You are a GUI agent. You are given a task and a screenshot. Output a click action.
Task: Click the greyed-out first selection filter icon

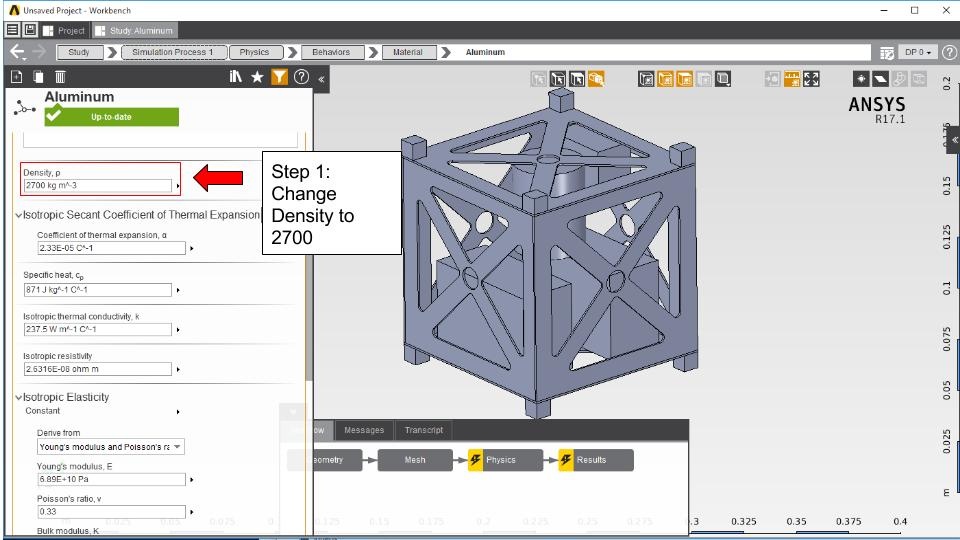[x=539, y=79]
